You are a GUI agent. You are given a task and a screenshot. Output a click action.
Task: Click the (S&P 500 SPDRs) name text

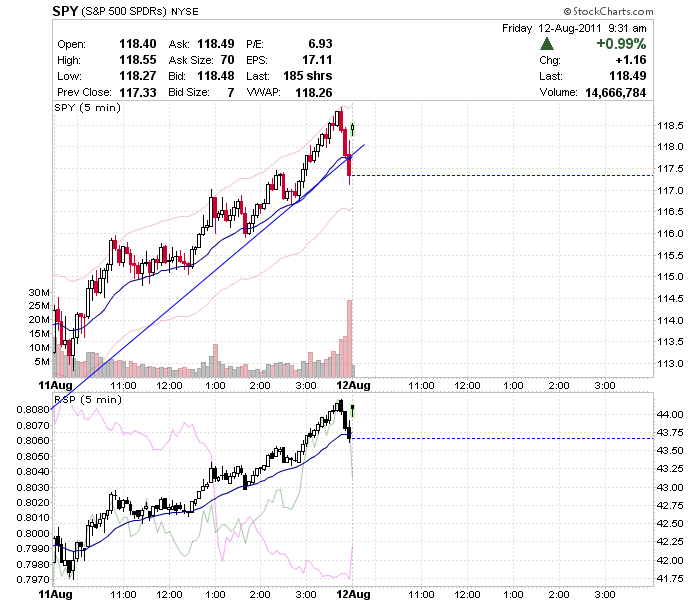pos(124,12)
